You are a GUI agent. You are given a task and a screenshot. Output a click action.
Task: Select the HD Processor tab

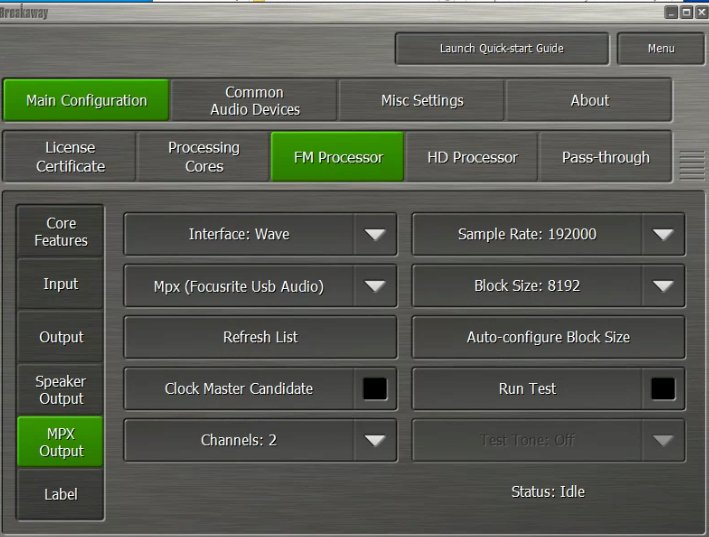(472, 157)
